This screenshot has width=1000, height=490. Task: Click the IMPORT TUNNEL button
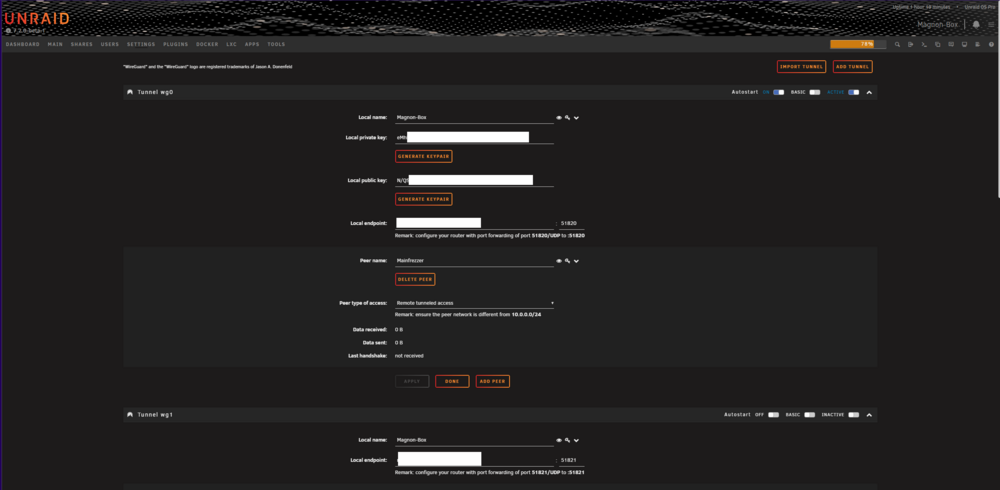click(x=802, y=66)
